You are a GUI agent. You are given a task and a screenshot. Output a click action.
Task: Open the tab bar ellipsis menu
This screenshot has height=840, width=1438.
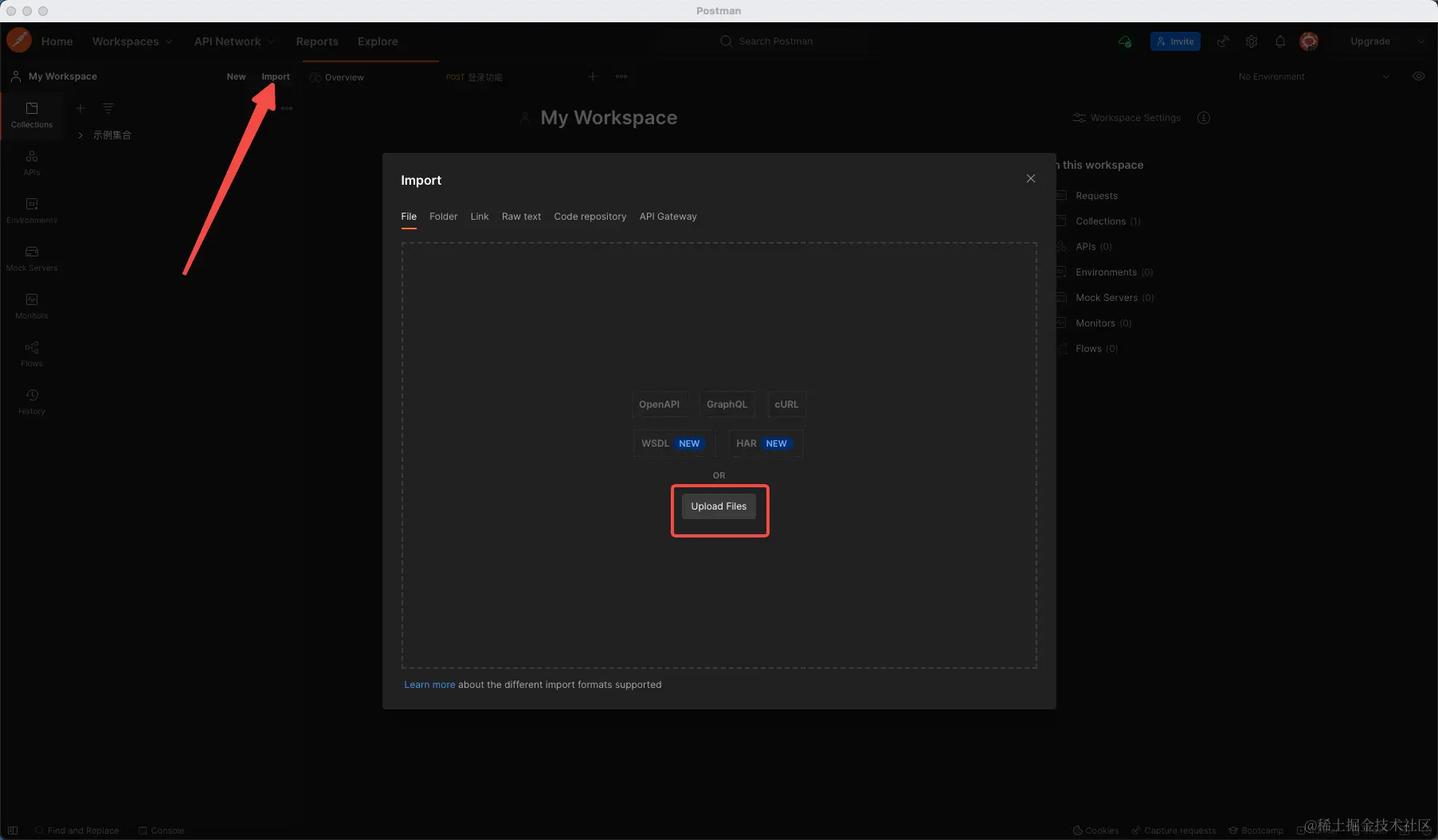(x=621, y=76)
